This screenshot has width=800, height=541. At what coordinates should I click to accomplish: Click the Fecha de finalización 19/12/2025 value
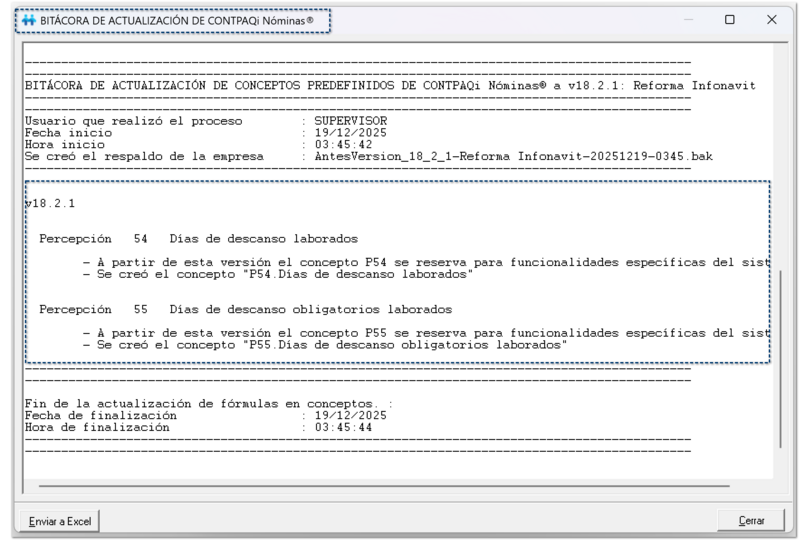pos(351,415)
